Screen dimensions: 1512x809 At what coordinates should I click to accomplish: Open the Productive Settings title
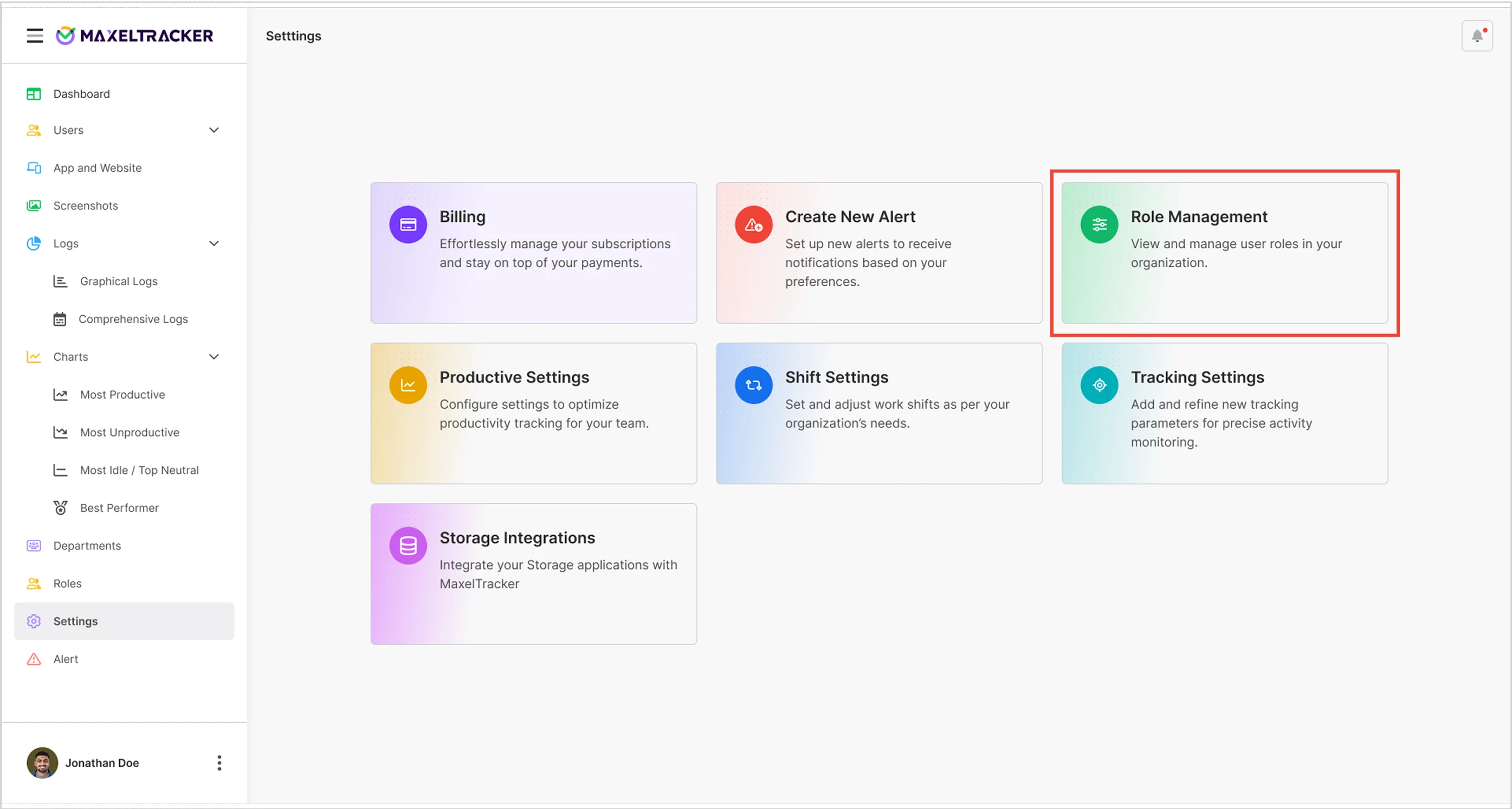514,377
